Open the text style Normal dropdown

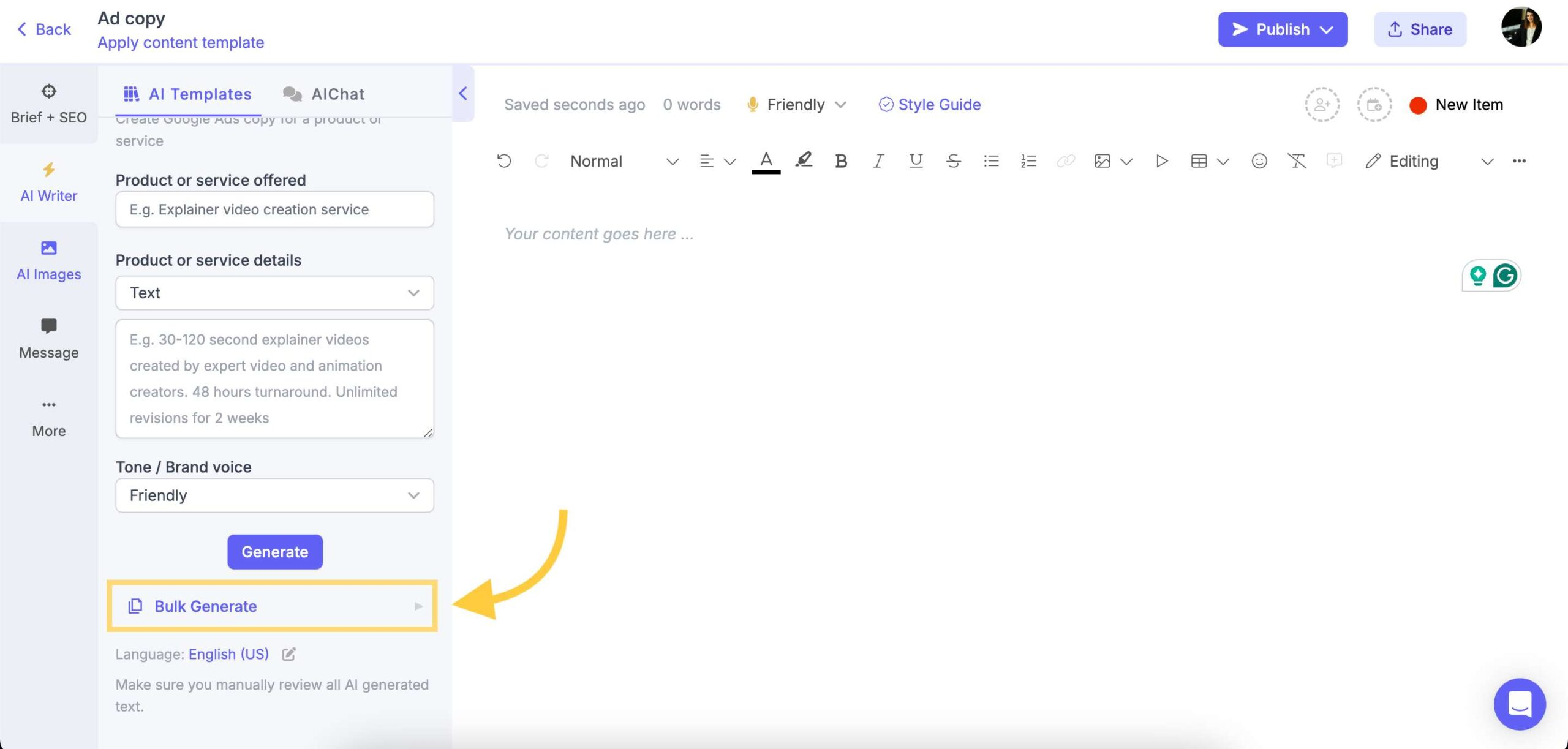click(x=621, y=161)
